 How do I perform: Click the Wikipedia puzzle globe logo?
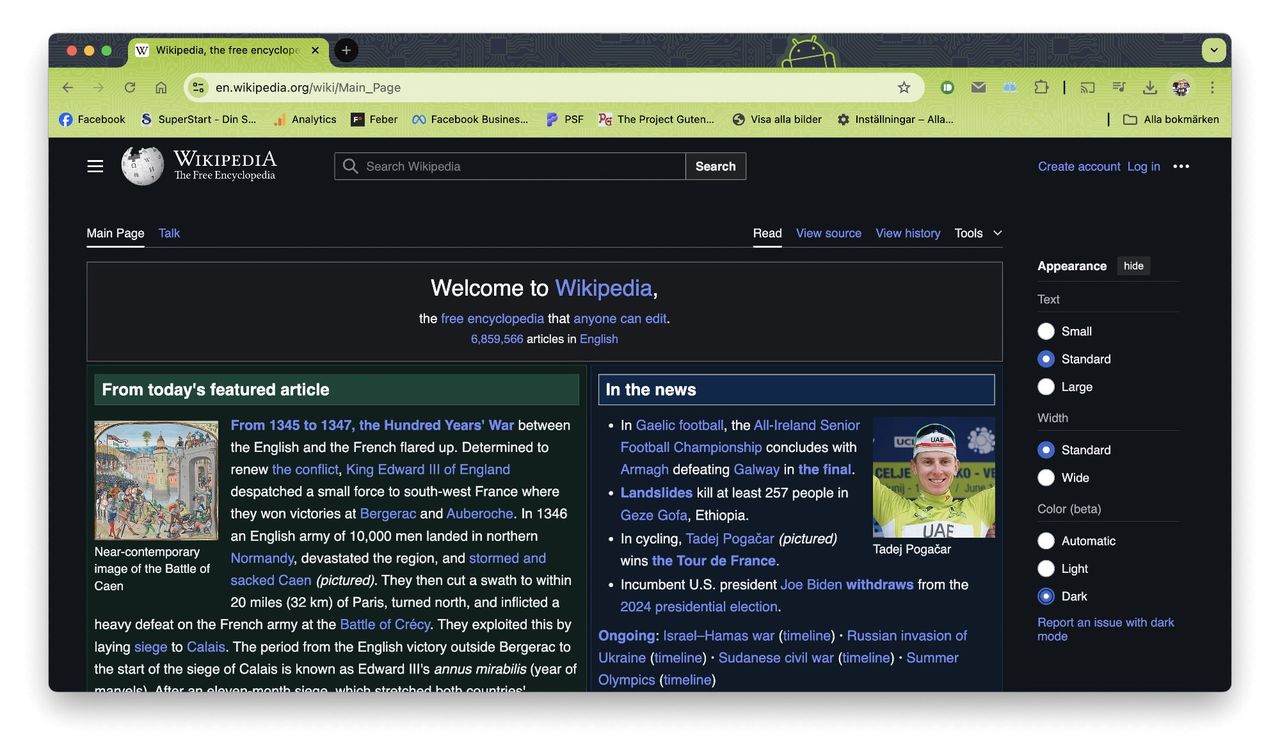tap(141, 165)
